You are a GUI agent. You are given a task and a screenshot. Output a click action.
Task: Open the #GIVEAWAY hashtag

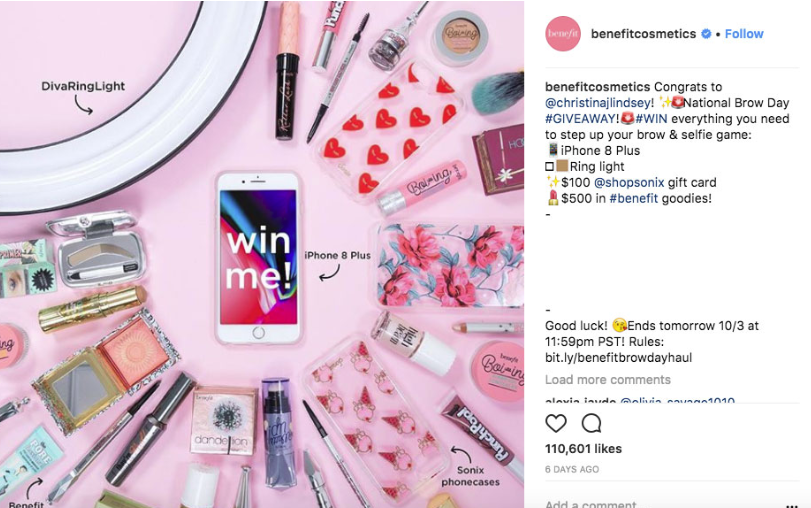[579, 118]
